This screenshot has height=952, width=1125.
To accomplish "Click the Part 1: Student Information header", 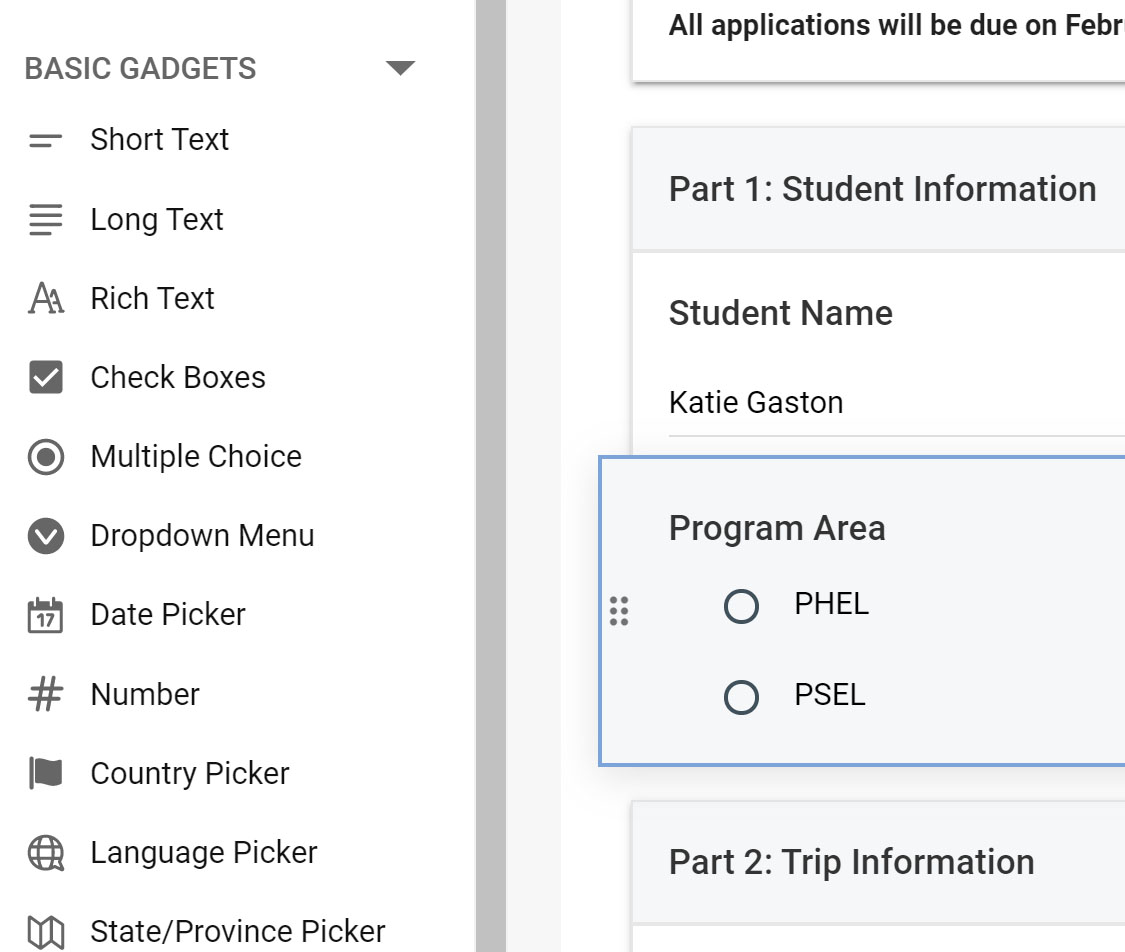I will tap(882, 189).
